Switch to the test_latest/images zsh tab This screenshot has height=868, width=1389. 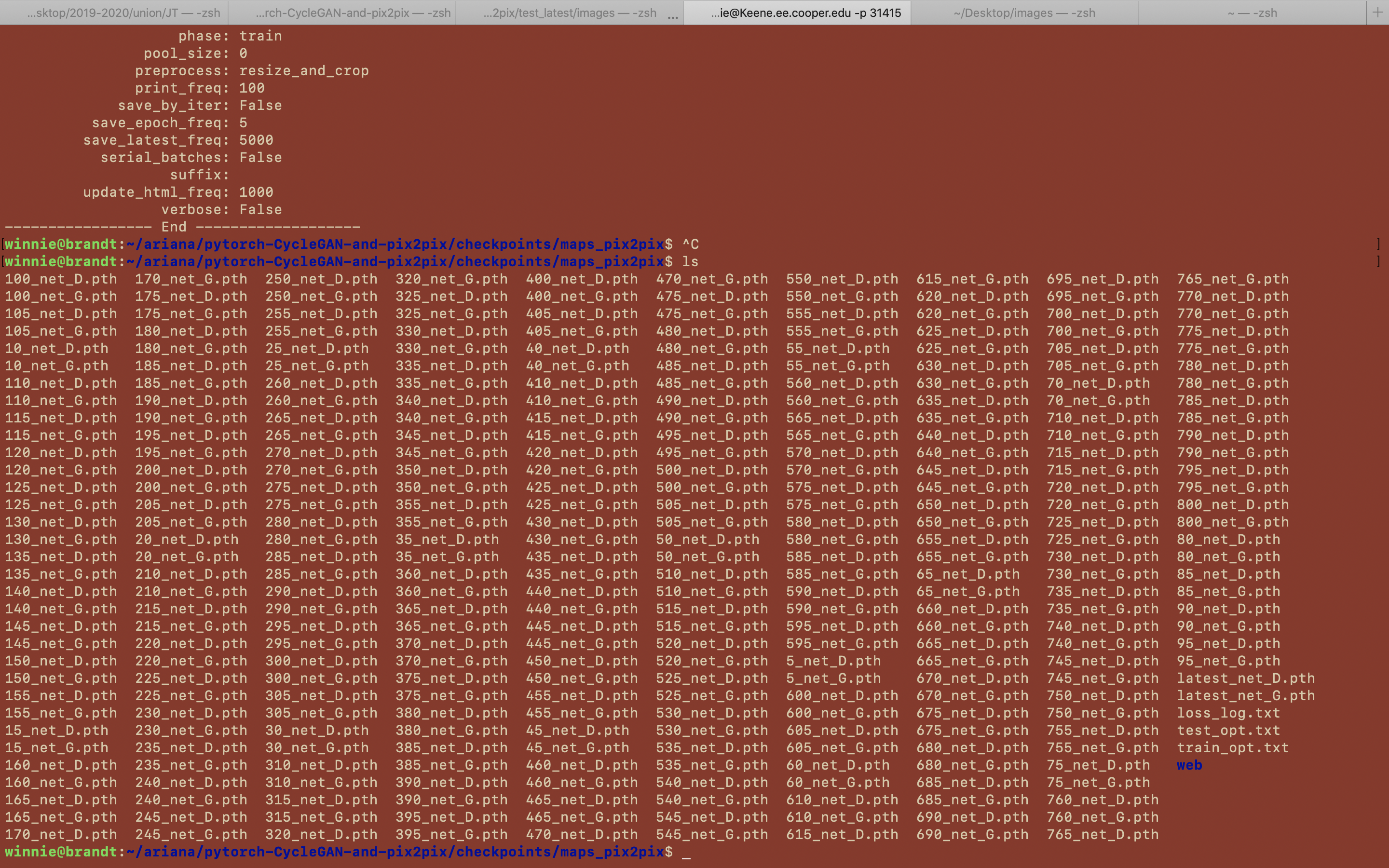(x=570, y=13)
